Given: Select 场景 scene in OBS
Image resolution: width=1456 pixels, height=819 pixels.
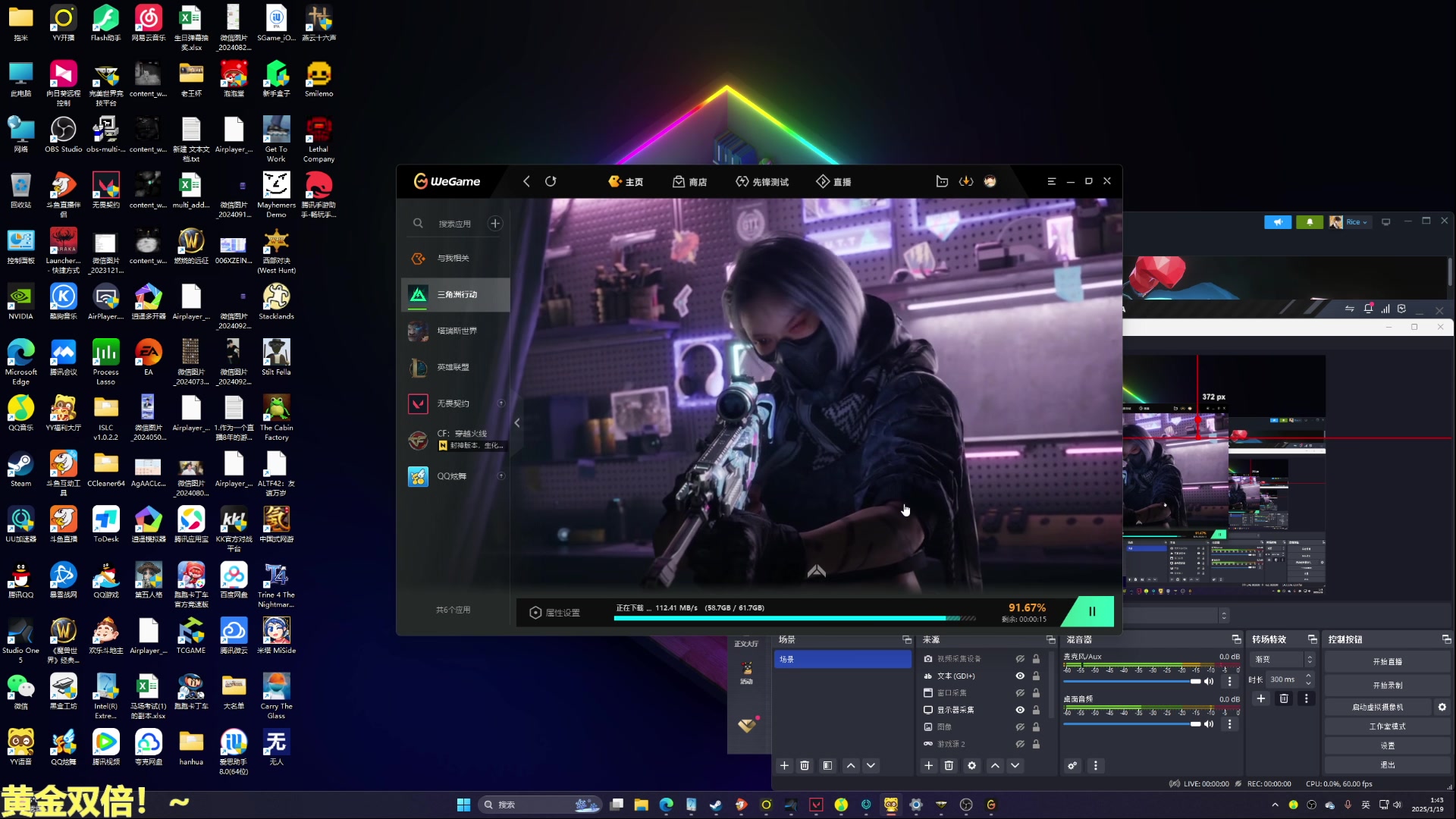Looking at the screenshot, I should (843, 660).
